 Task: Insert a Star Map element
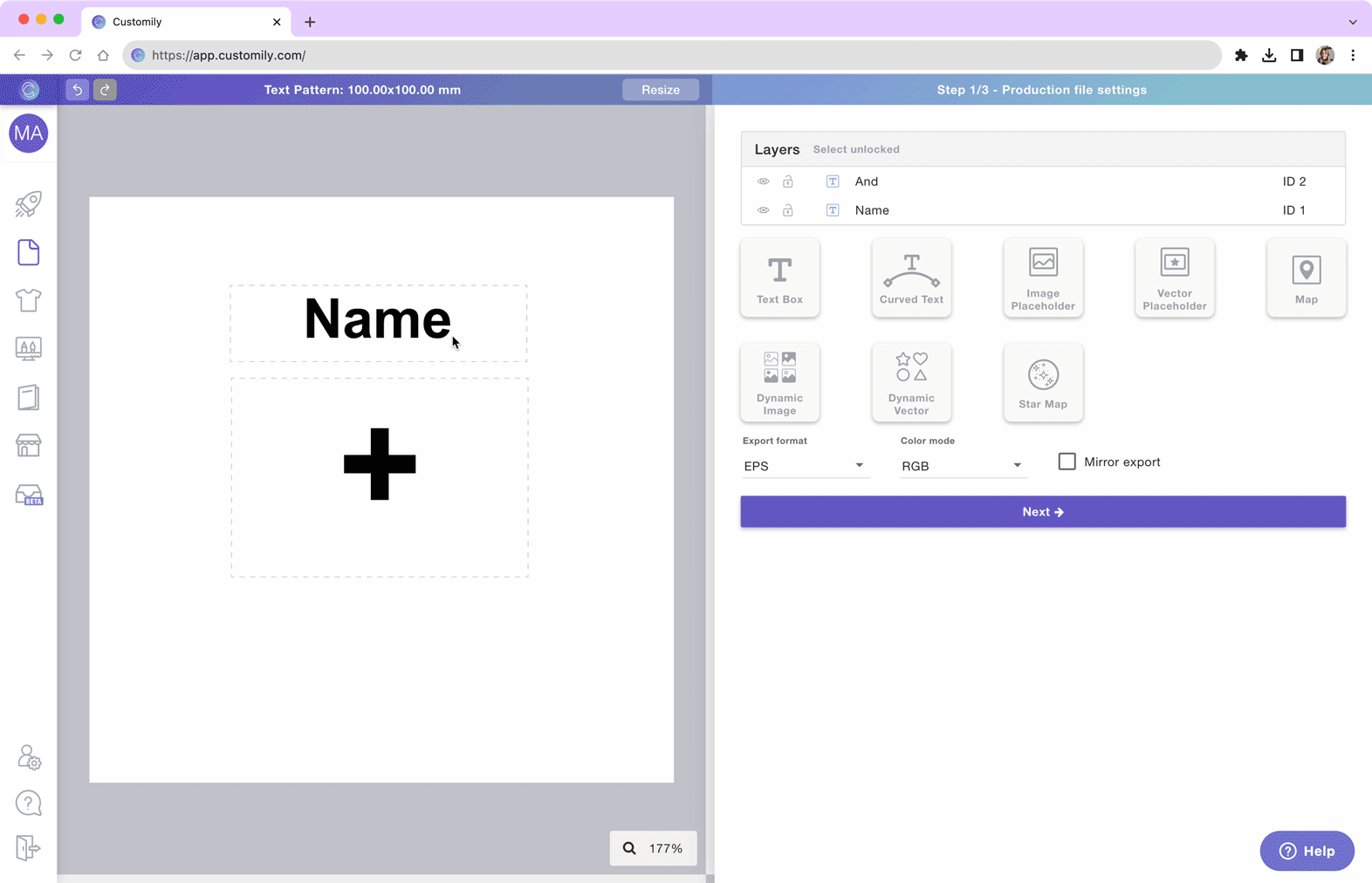[x=1043, y=382]
